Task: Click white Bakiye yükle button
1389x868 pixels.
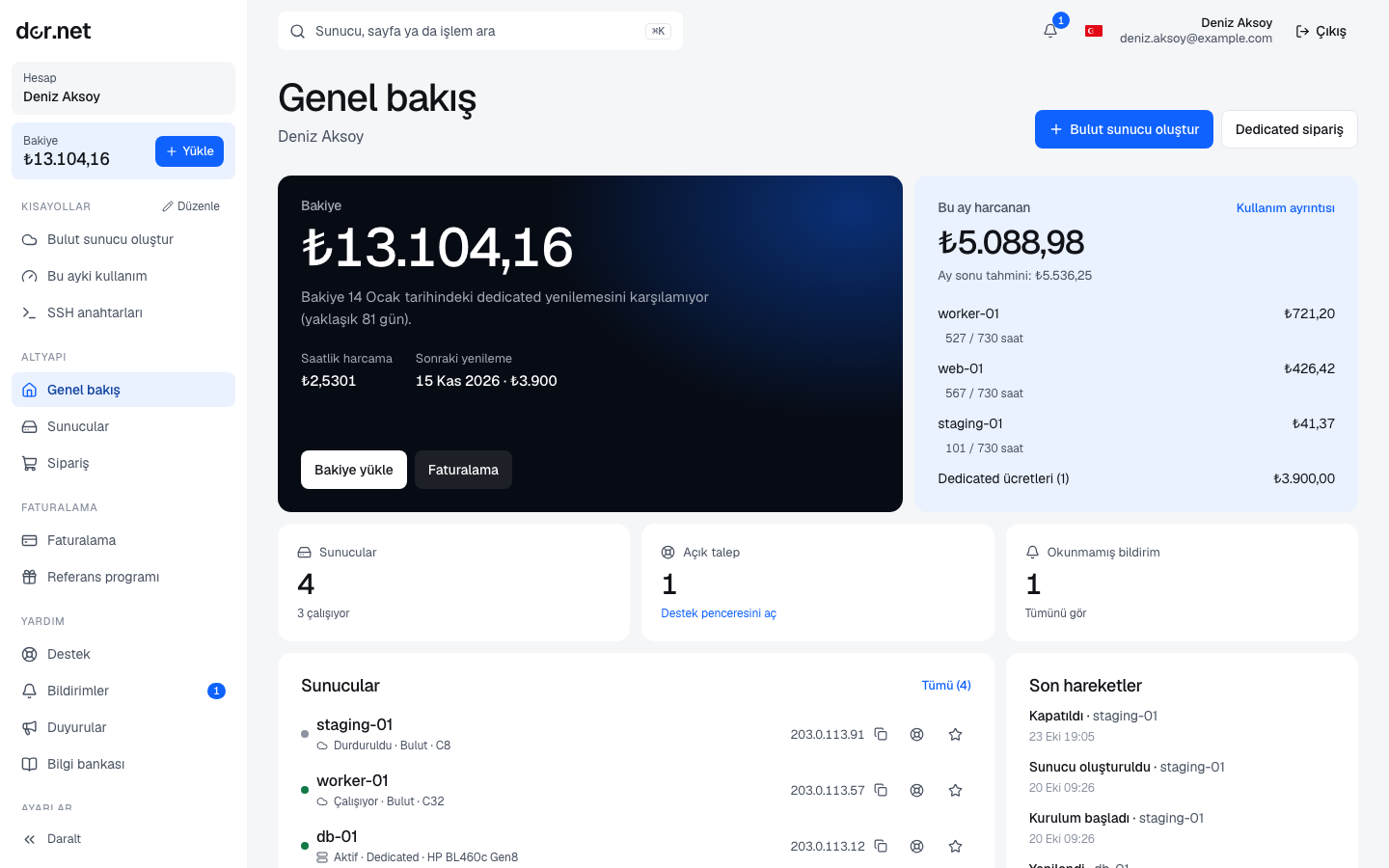Action: pyautogui.click(x=354, y=470)
